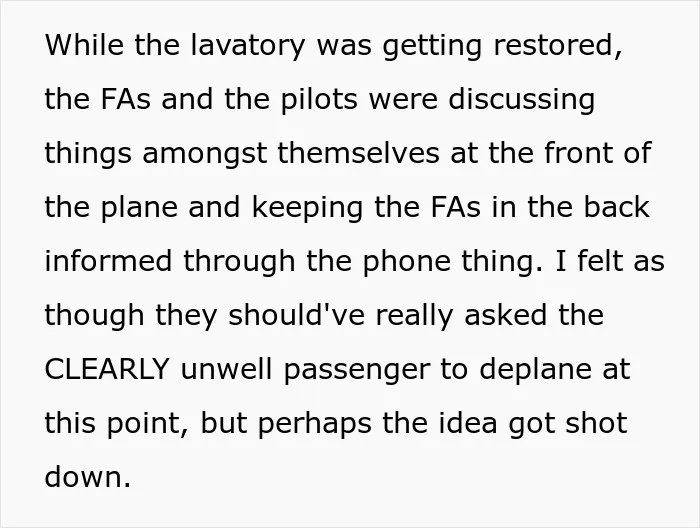Click the word "amongst" in third line
This screenshot has width=700, height=528.
204,154
